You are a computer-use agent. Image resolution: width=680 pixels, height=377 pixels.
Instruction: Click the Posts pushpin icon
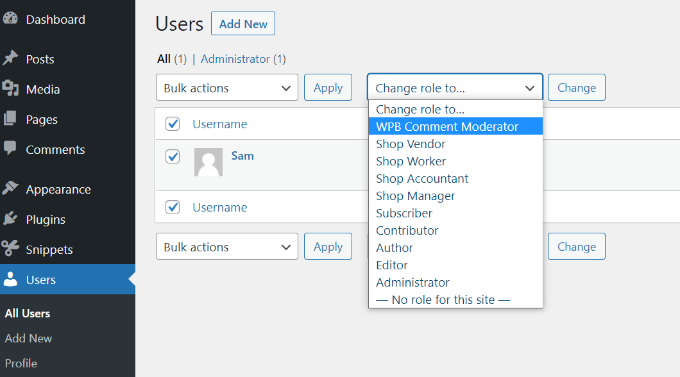tap(10, 58)
